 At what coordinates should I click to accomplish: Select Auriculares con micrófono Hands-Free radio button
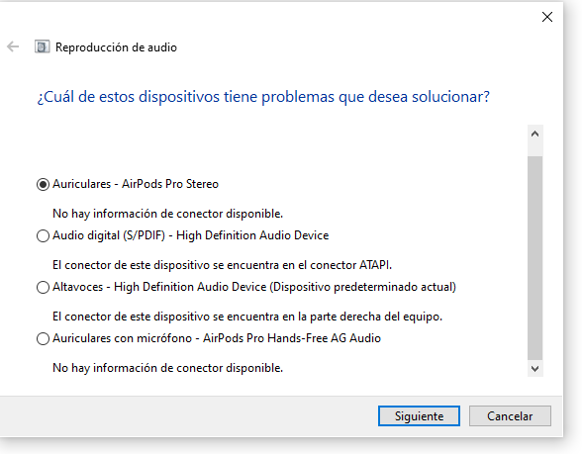click(x=43, y=338)
